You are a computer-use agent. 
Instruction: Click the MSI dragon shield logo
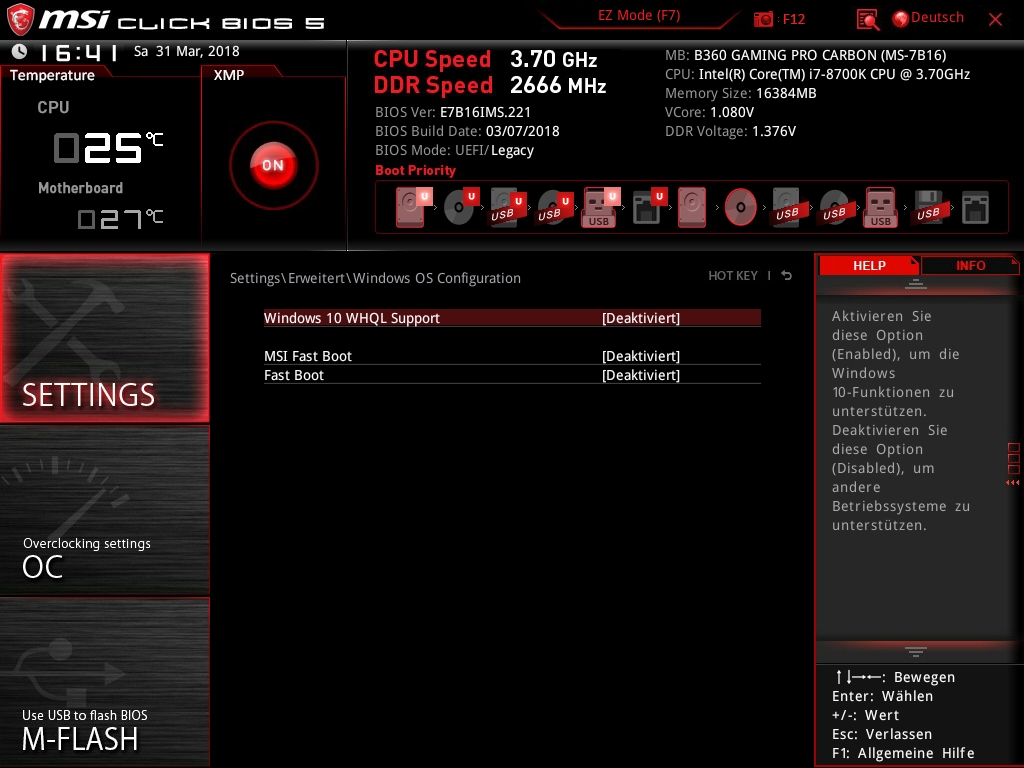click(x=20, y=19)
